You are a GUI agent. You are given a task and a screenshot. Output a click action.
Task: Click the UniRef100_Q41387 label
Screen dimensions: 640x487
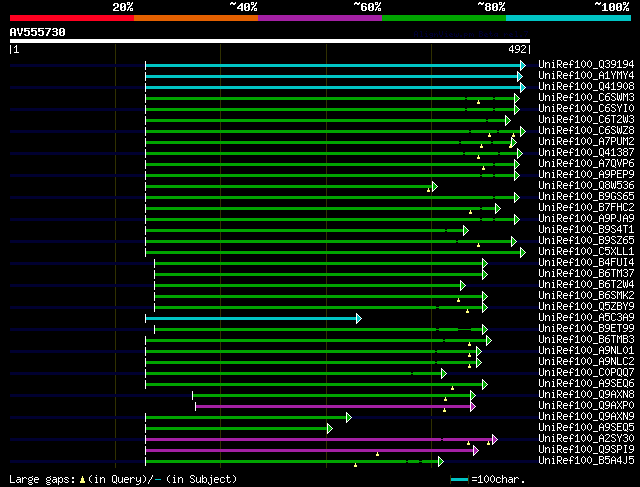click(586, 152)
